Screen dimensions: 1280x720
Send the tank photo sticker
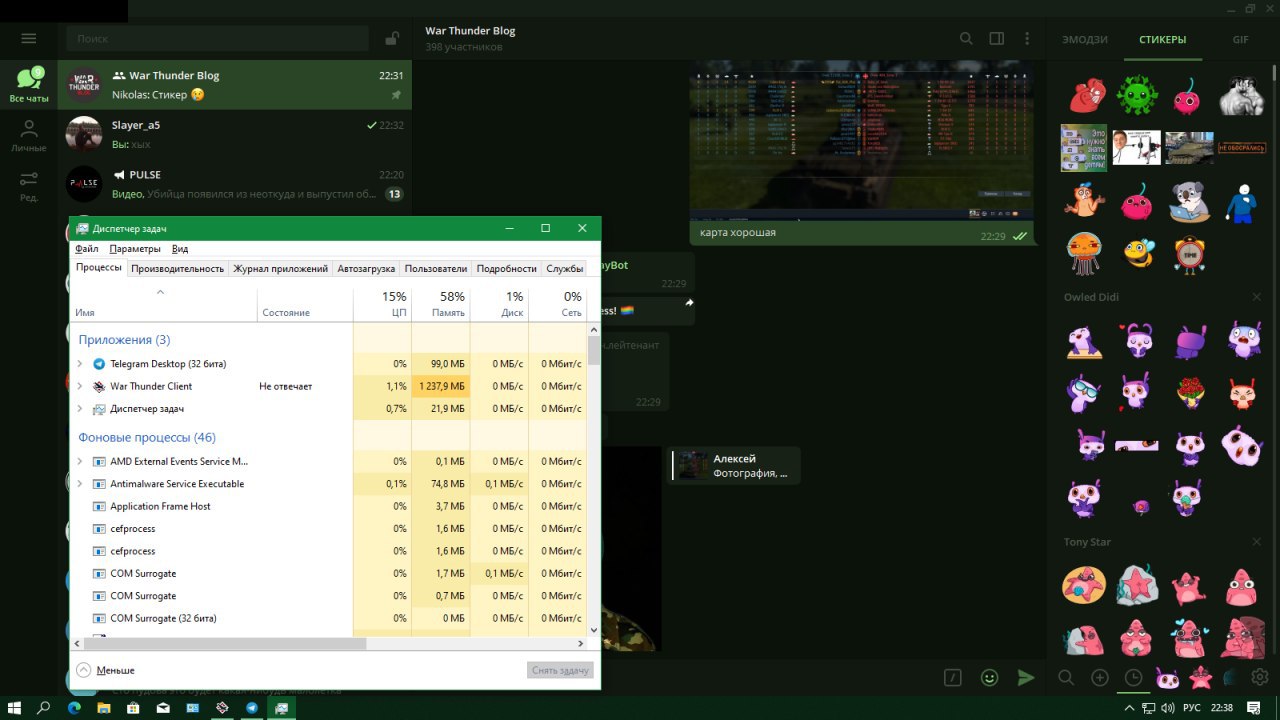[x=1189, y=148]
